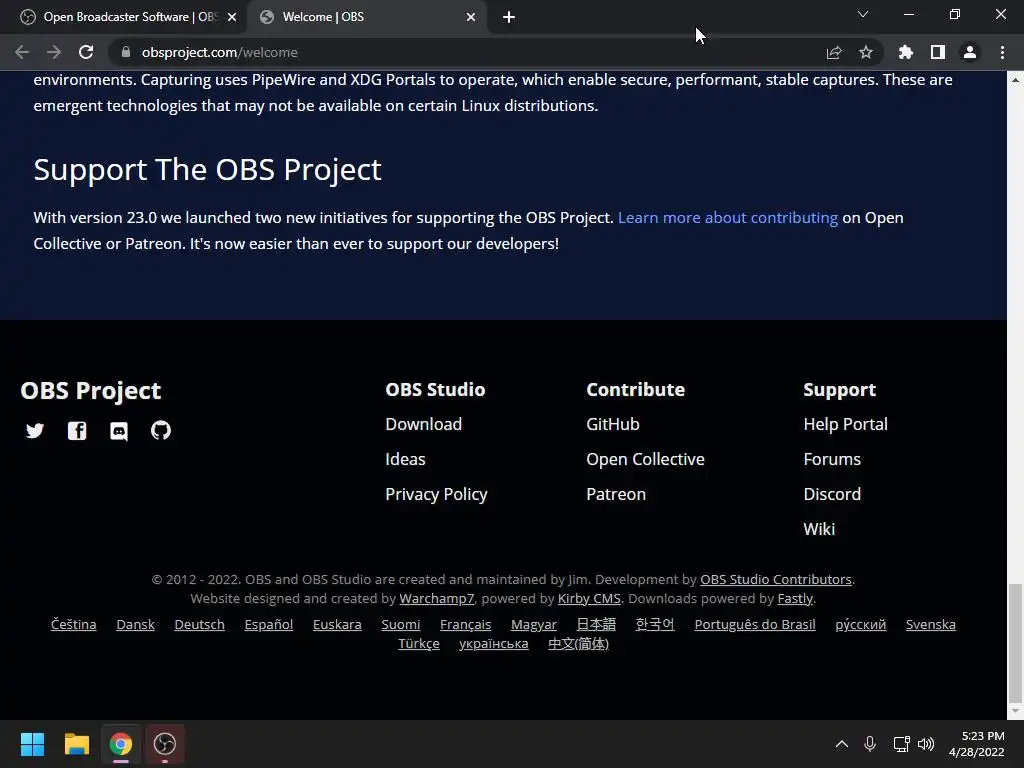Switch language to Dansk

[135, 624]
